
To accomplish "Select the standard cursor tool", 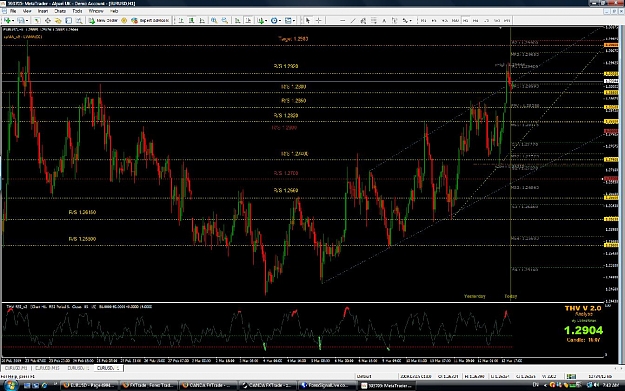I will pyautogui.click(x=307, y=20).
